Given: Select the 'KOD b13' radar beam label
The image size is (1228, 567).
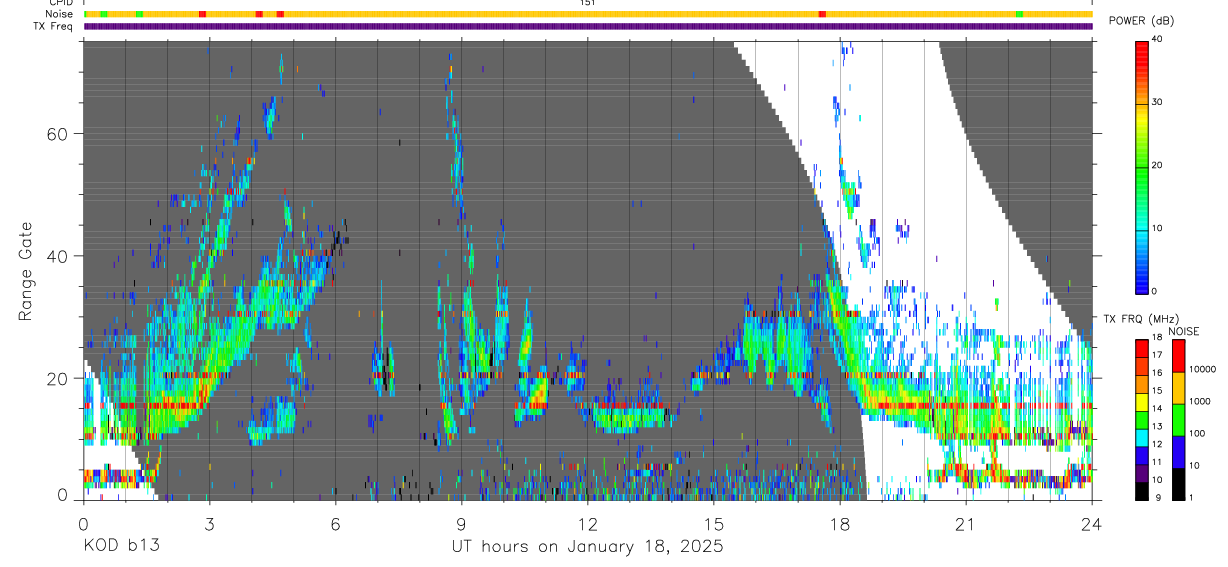Looking at the screenshot, I should click(x=120, y=547).
